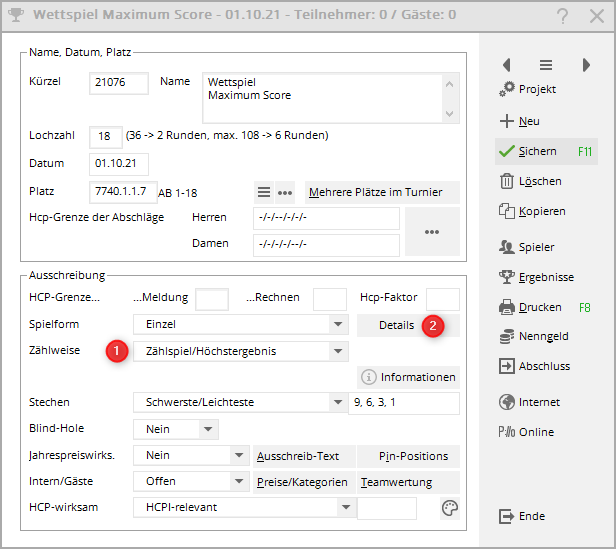Open Nenngeld coins icon
The image size is (616, 549).
tap(506, 337)
